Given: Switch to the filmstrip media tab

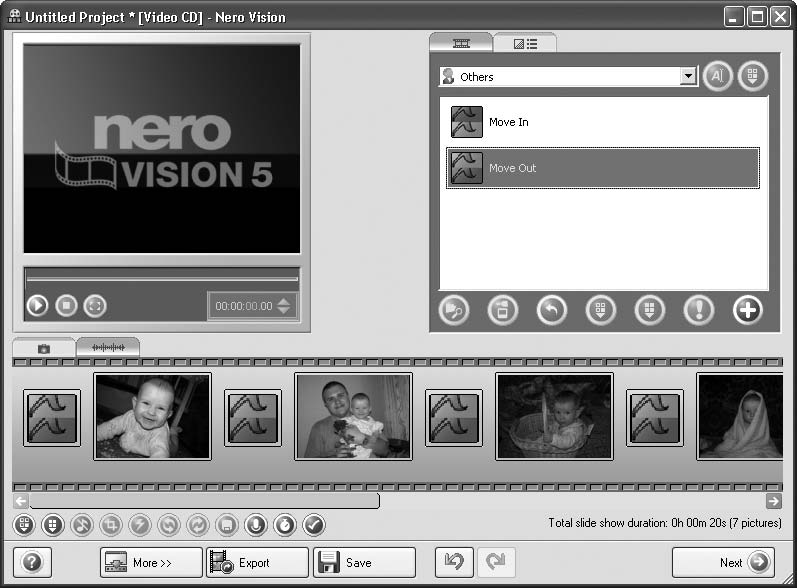Looking at the screenshot, I should point(461,43).
